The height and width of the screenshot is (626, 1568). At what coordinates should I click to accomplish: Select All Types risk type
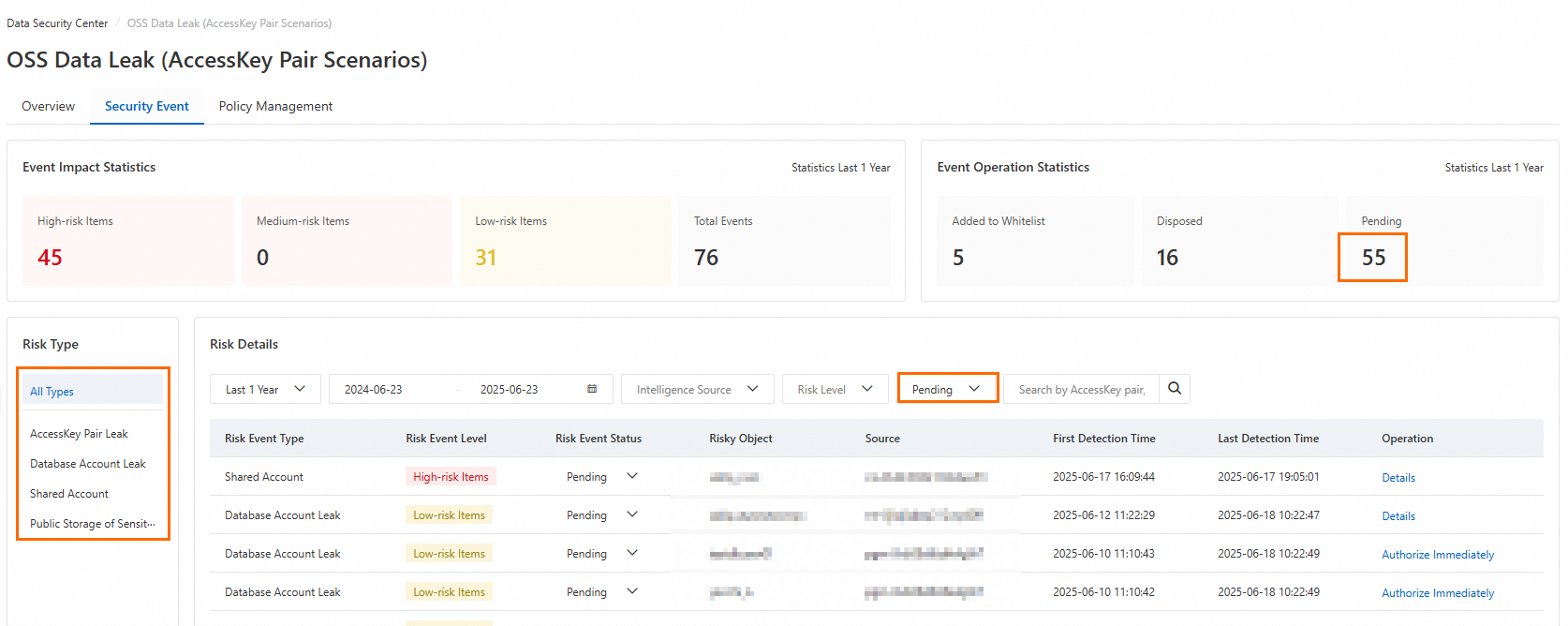tap(93, 391)
